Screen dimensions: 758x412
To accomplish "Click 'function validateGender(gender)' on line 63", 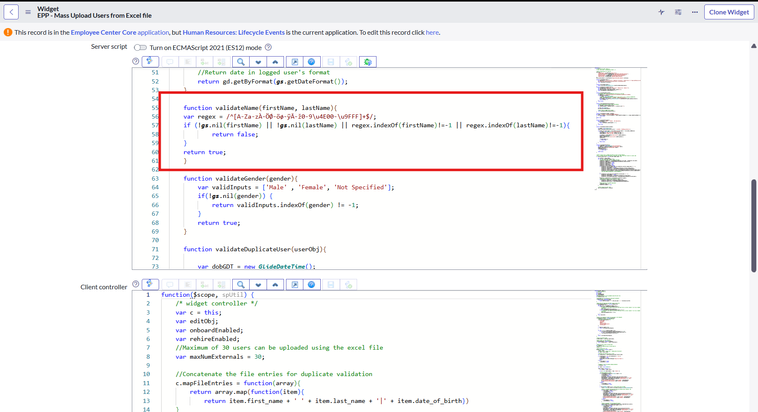I will pos(240,178).
